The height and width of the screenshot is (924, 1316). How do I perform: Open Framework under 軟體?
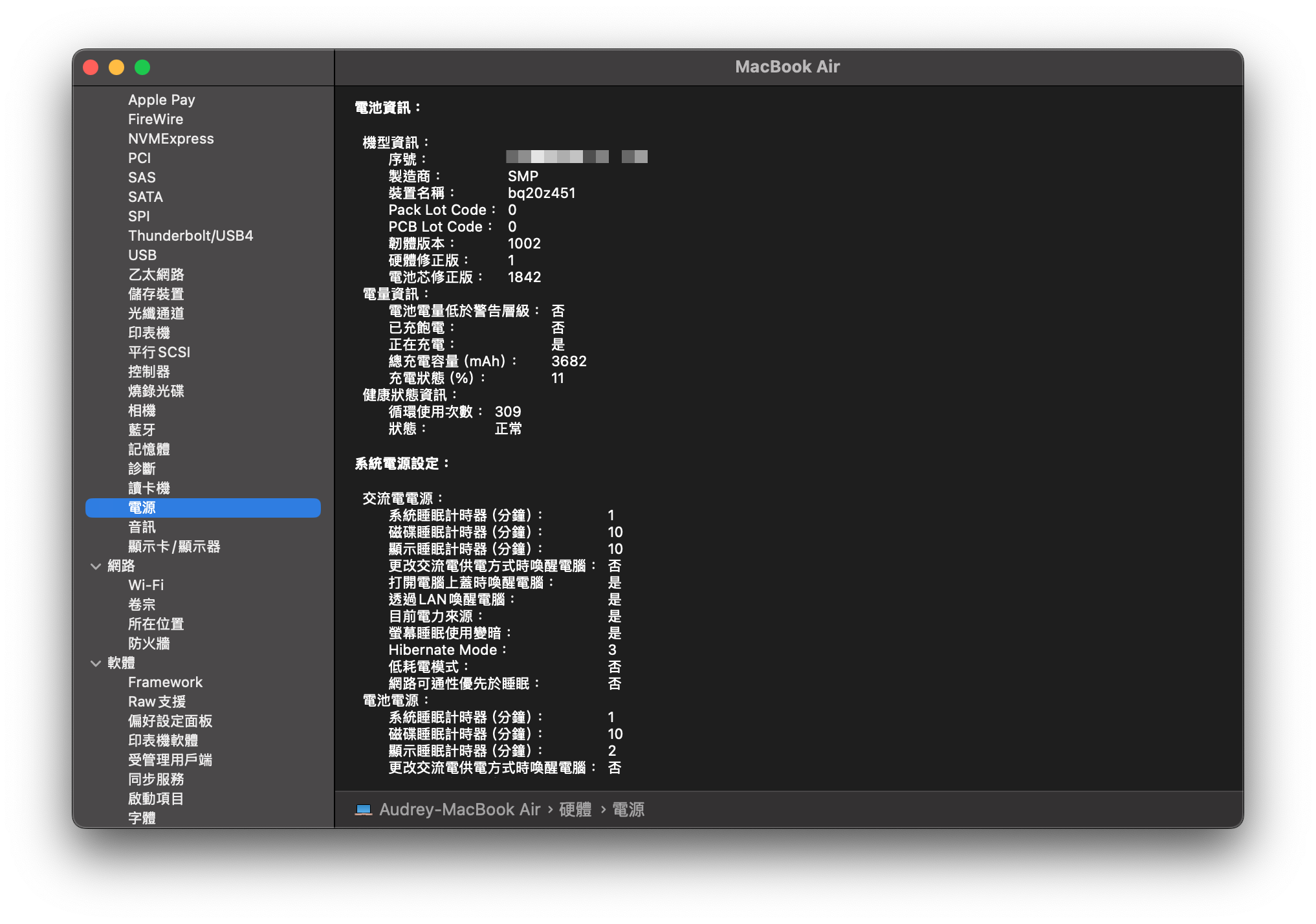click(165, 682)
